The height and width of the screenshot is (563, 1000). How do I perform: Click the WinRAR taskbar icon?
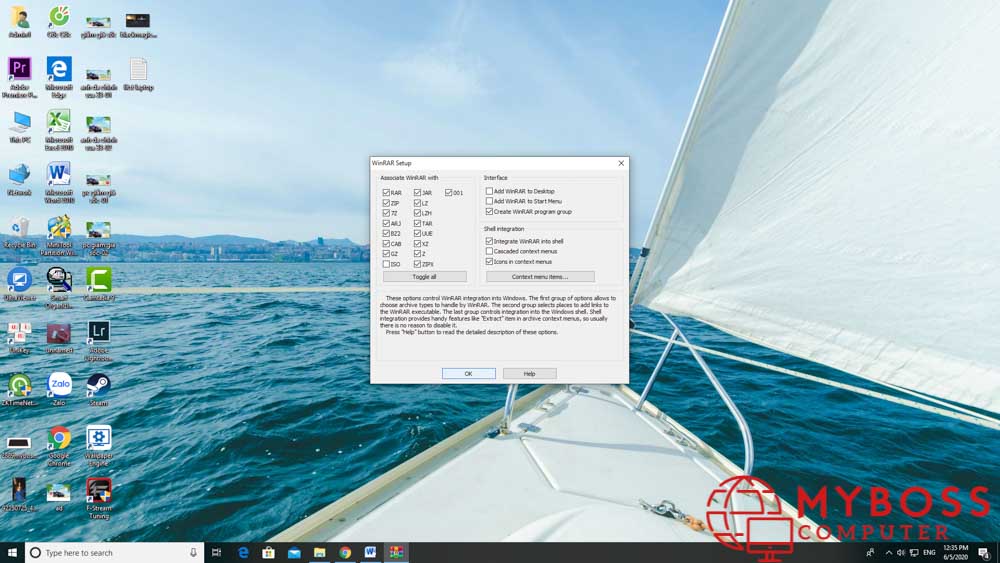[396, 552]
